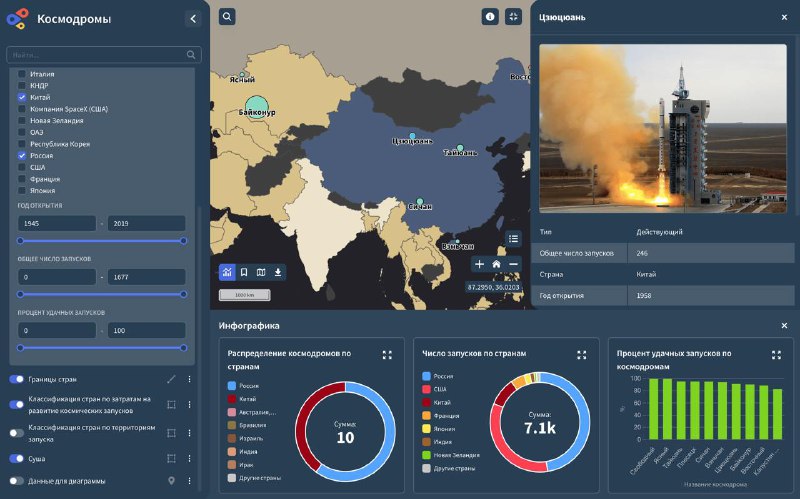Image resolution: width=800 pixels, height=499 pixels.
Task: Collapse the Космодромы sidebar with chevron
Action: pyautogui.click(x=193, y=19)
